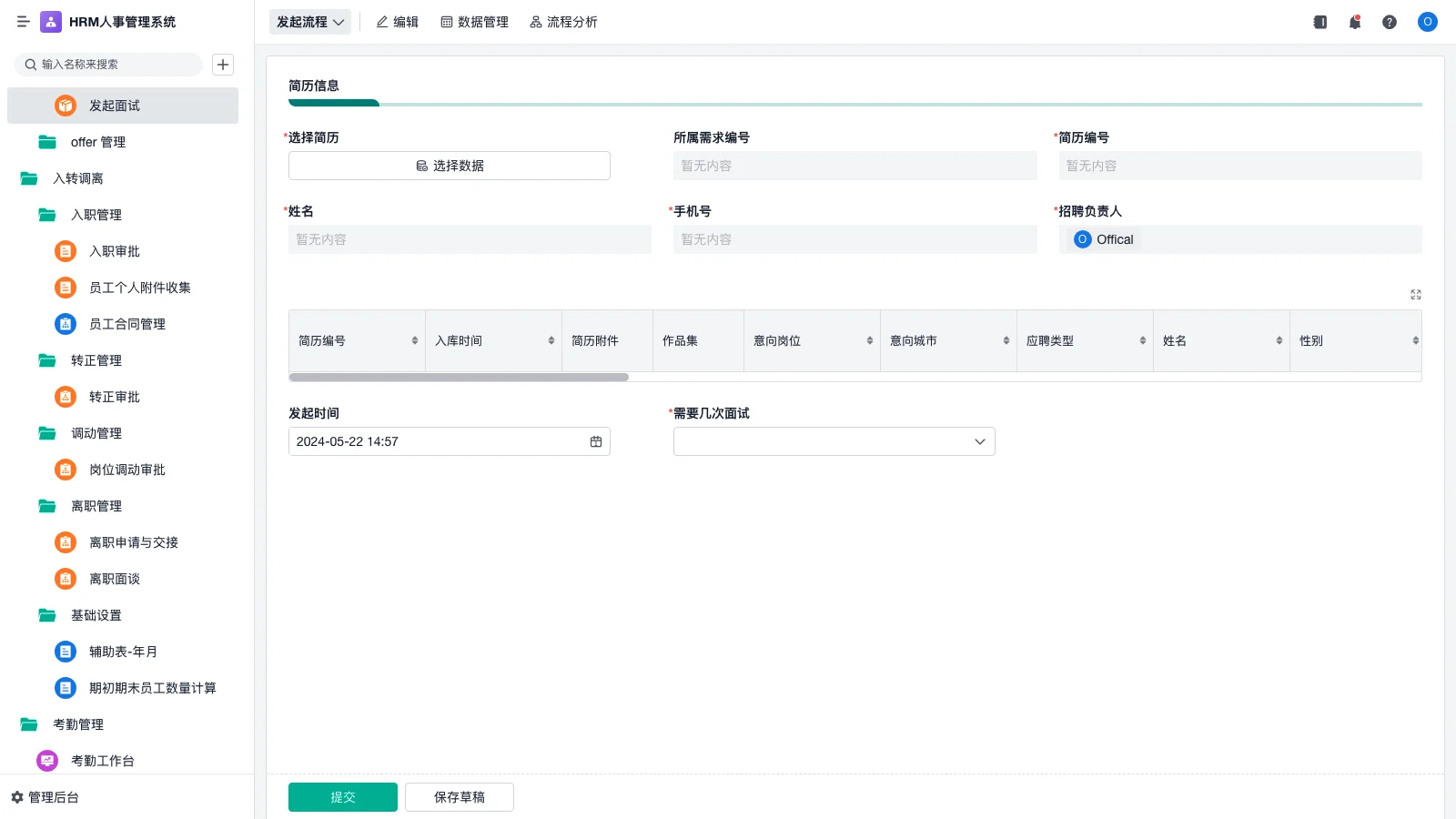Click the 提交 submit button
Screen dimensions: 1456x819
pyautogui.click(x=342, y=796)
